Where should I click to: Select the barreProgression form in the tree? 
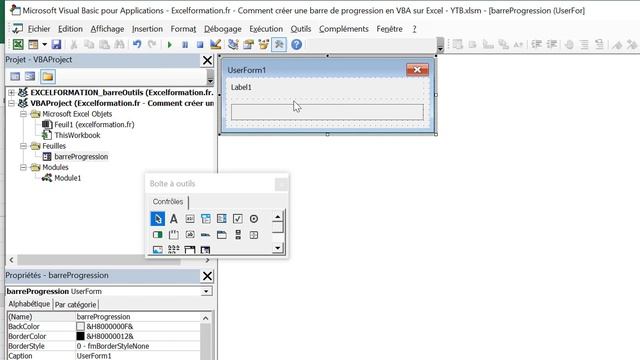click(81, 157)
